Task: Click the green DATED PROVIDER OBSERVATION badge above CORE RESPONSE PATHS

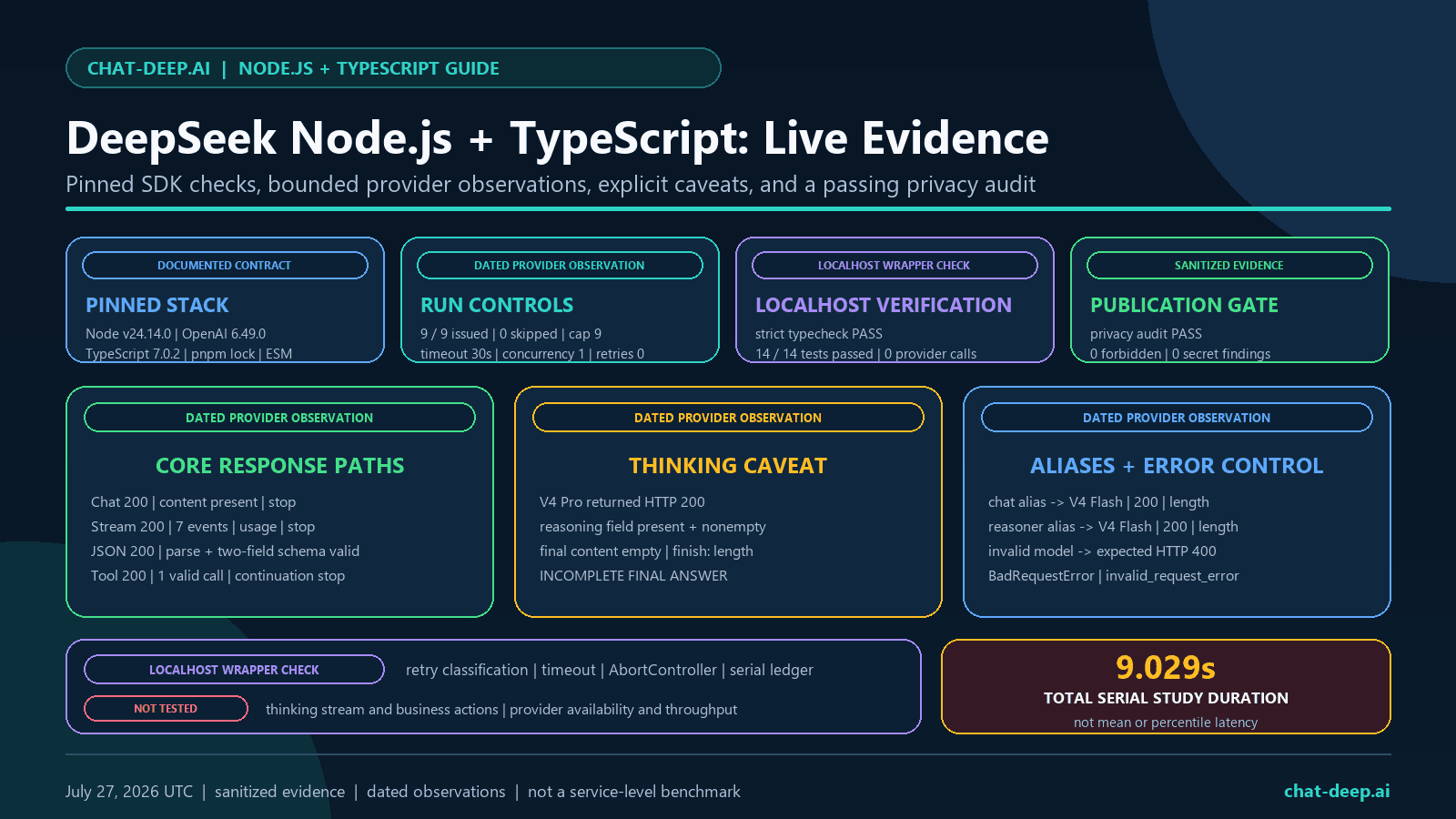Action: tap(279, 418)
